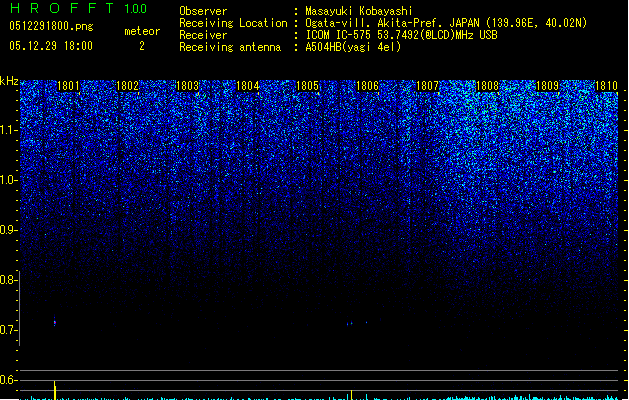Click the tall yellow level spike near 1801
This screenshot has width=629, height=400.
pyautogui.click(x=55, y=390)
